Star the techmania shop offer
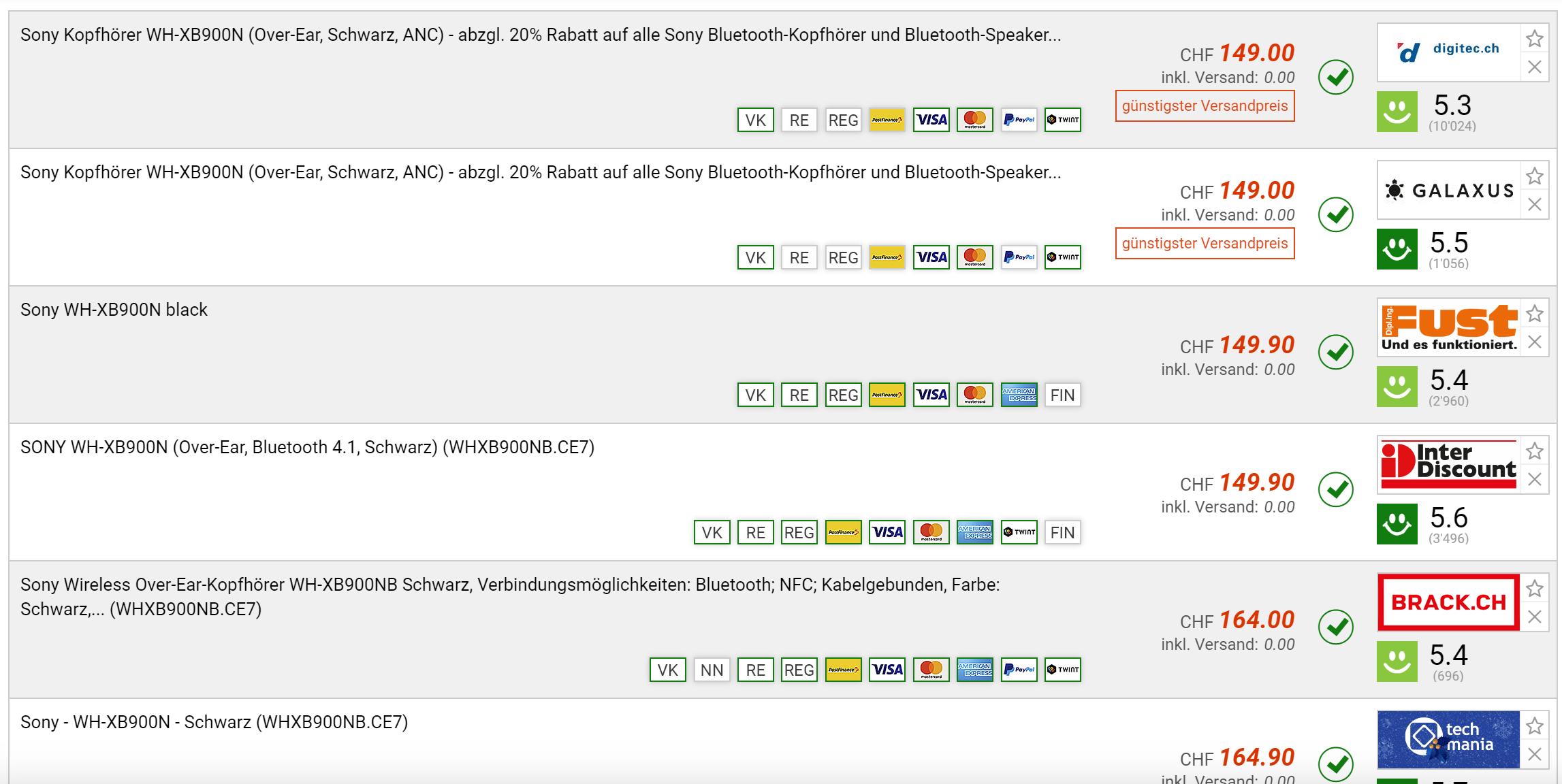 coord(1534,726)
